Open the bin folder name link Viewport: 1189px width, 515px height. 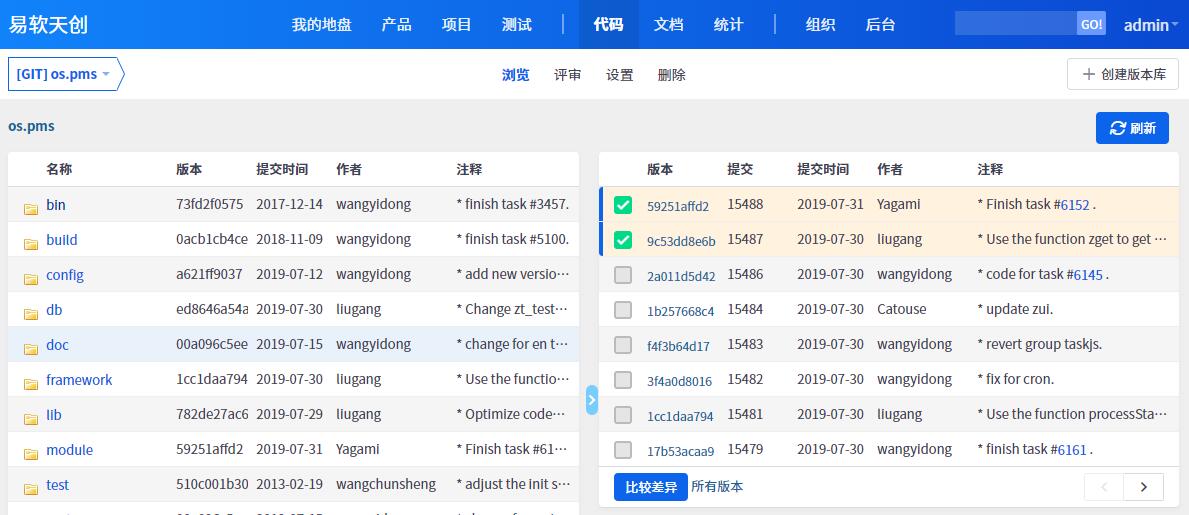tap(55, 205)
